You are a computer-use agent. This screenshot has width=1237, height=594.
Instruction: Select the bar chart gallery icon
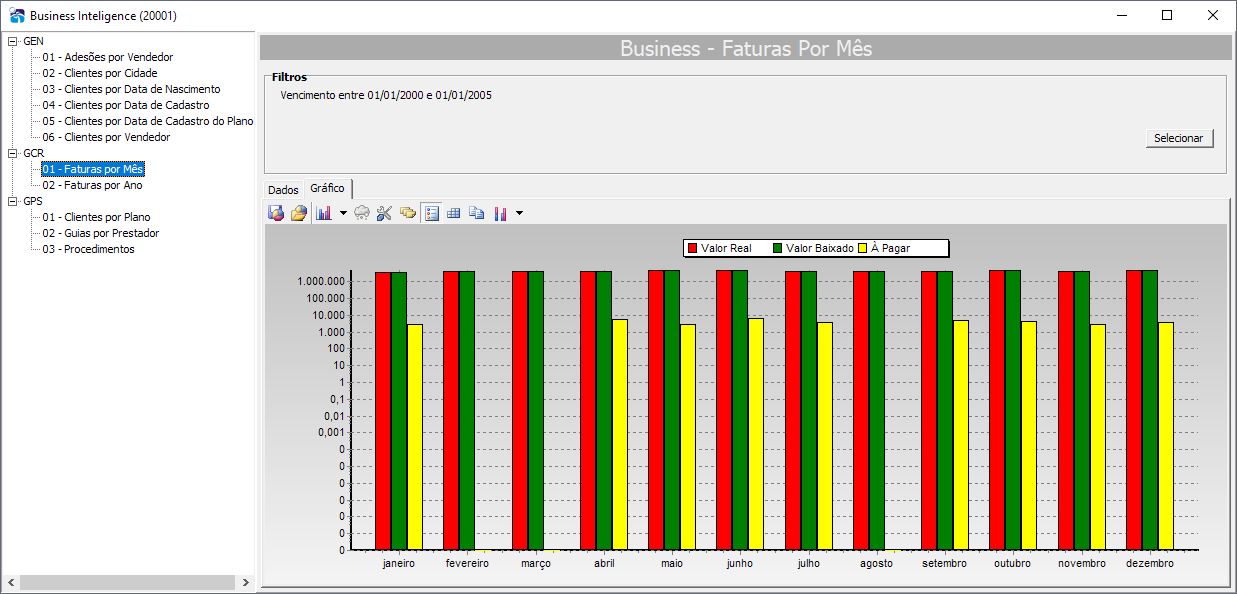tap(324, 213)
